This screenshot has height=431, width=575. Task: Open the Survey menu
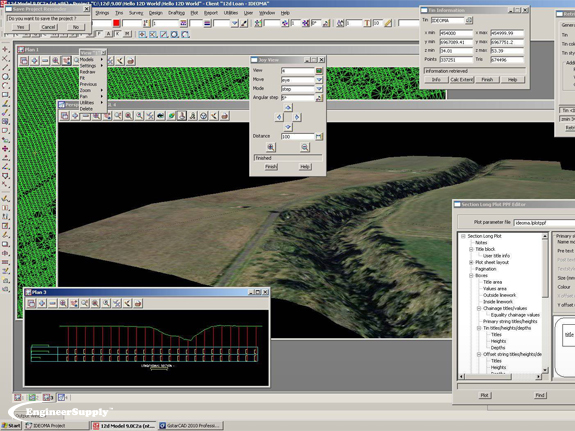tap(136, 13)
